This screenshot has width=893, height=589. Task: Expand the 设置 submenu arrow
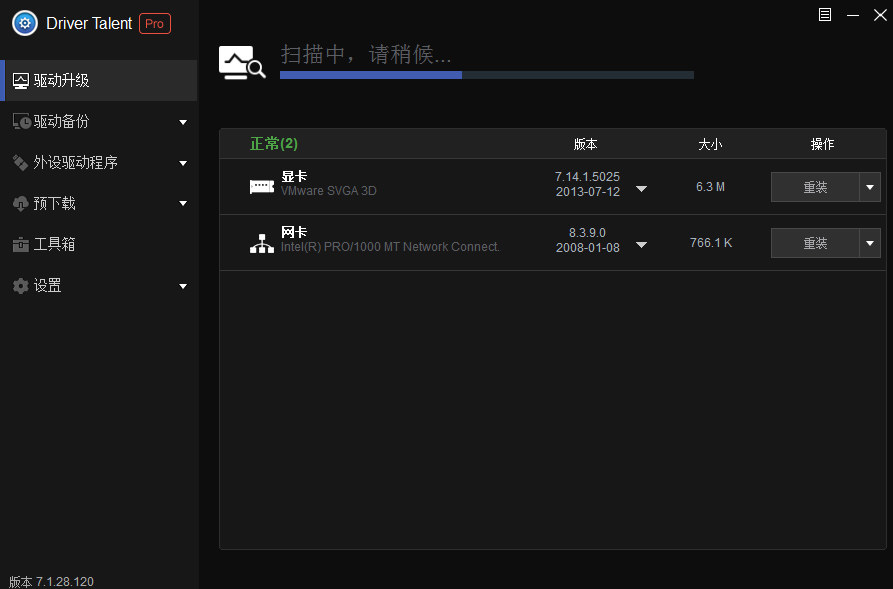pos(183,286)
